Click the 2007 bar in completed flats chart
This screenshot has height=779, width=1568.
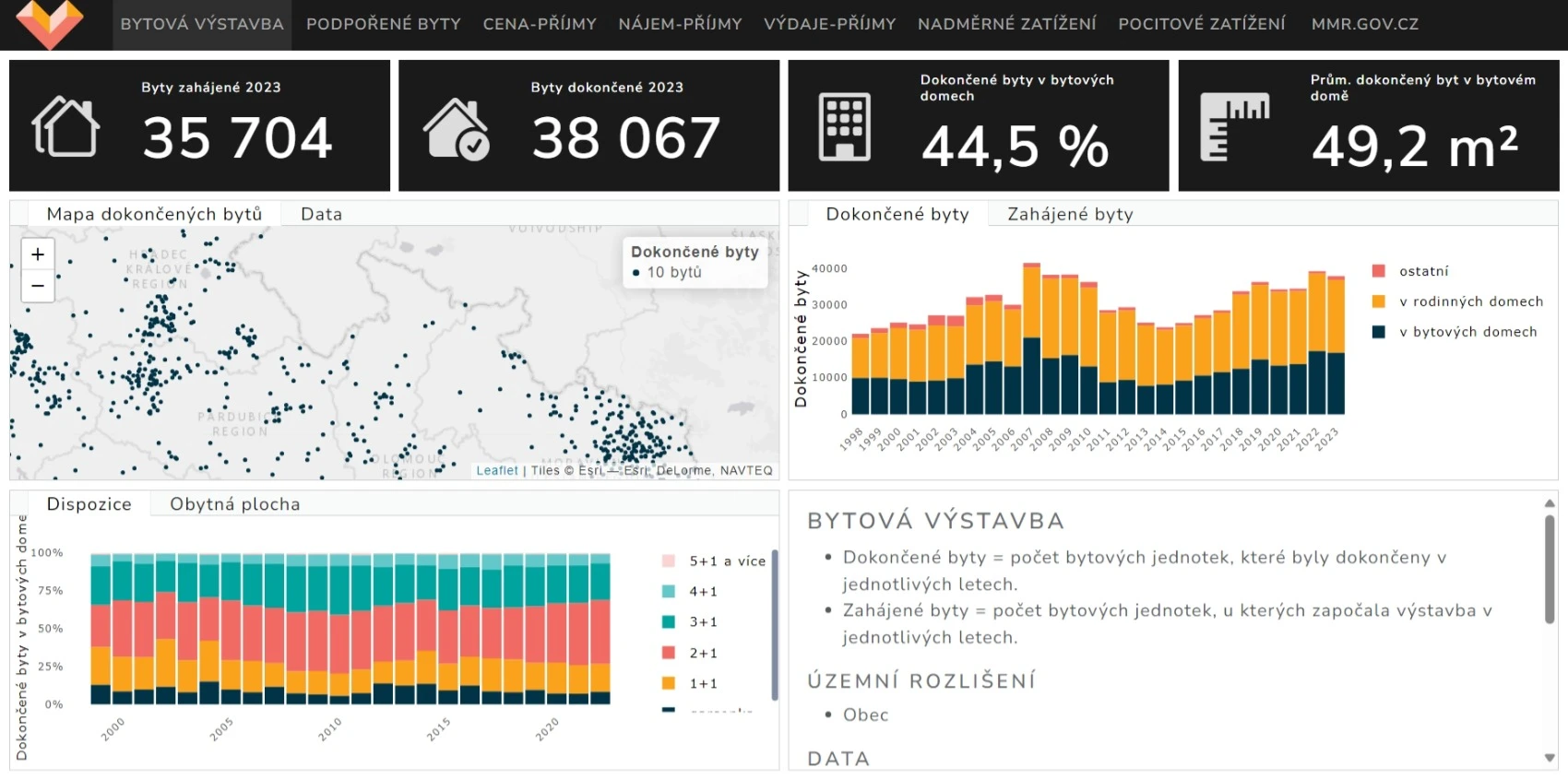click(1032, 338)
